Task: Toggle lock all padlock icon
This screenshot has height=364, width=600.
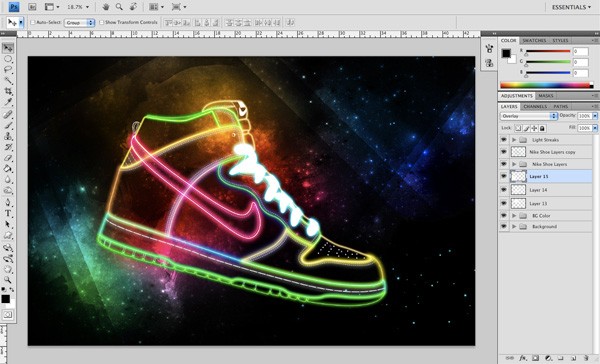Action: coord(542,128)
